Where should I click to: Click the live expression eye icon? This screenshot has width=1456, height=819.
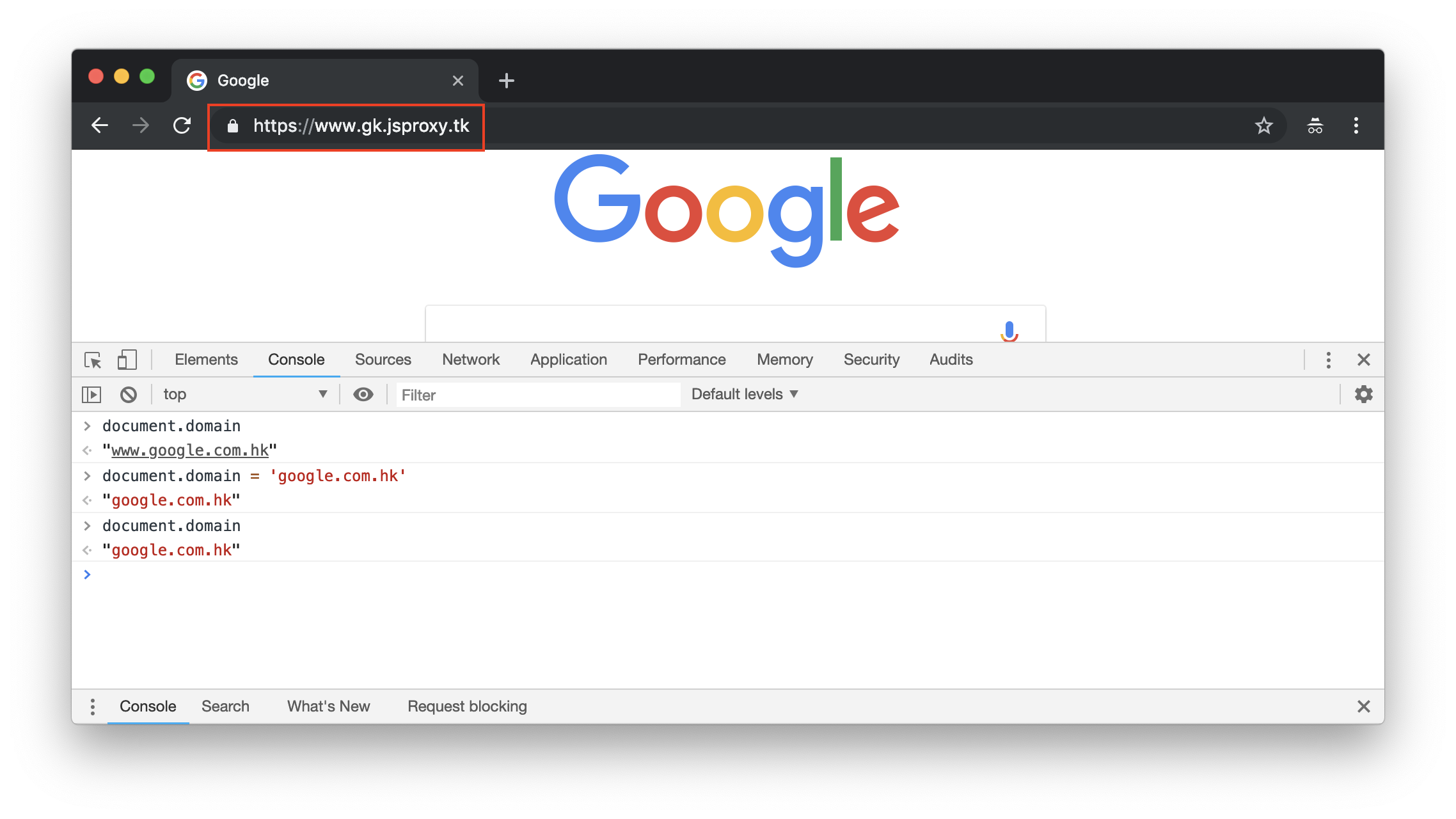pyautogui.click(x=363, y=395)
